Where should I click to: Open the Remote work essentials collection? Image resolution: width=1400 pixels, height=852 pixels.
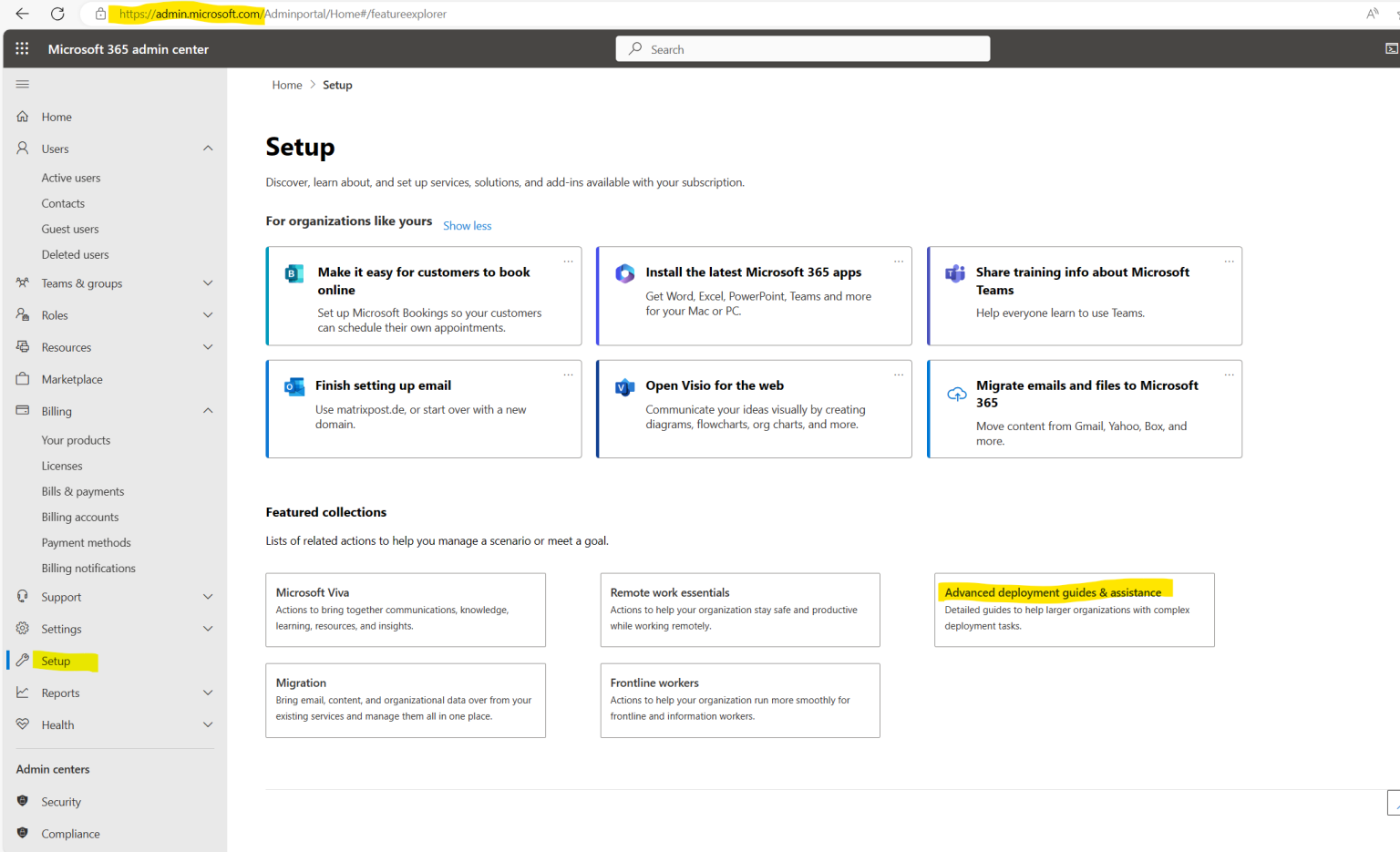click(740, 610)
